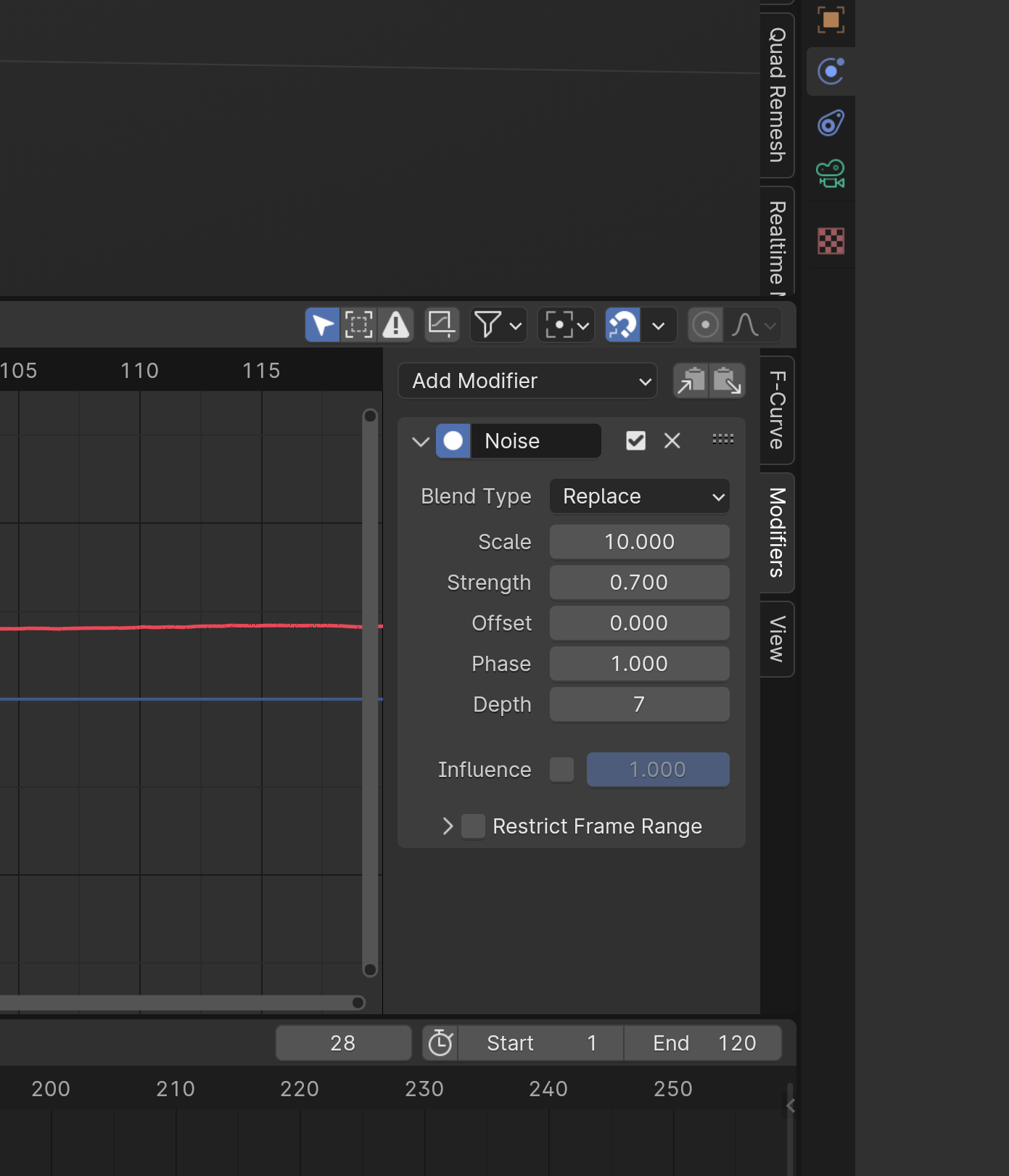Enable the Restrict Frame Range checkbox

click(x=474, y=826)
